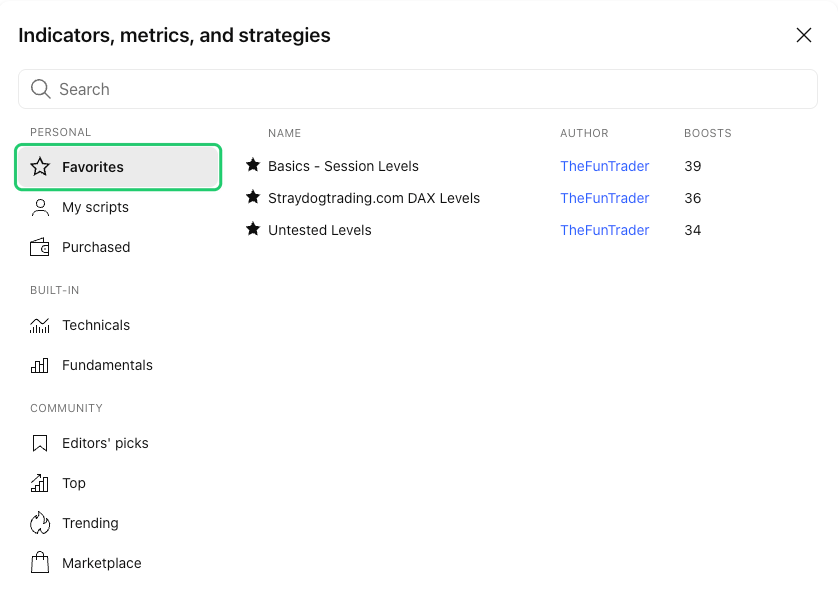View the Trending scripts category
Screen dimensions: 838x591
118,523
